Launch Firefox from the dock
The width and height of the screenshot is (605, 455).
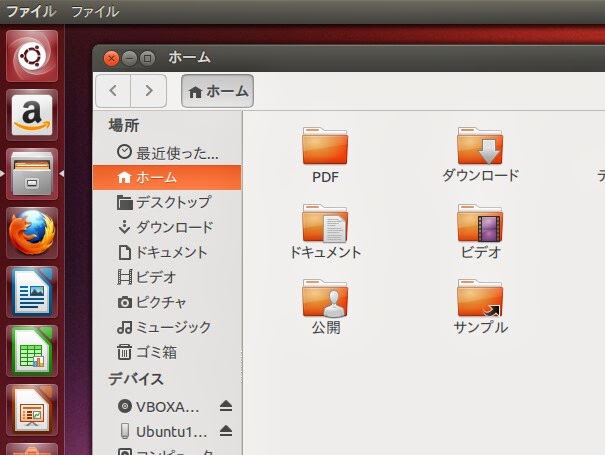pyautogui.click(x=32, y=233)
